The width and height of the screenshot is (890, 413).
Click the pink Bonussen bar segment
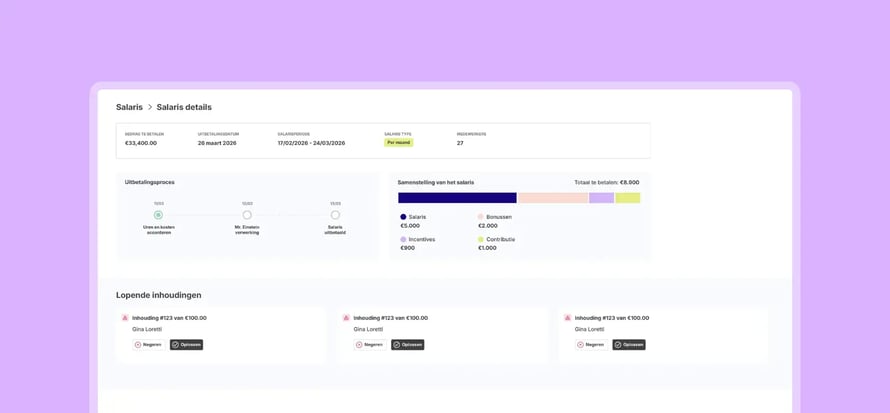coord(553,198)
